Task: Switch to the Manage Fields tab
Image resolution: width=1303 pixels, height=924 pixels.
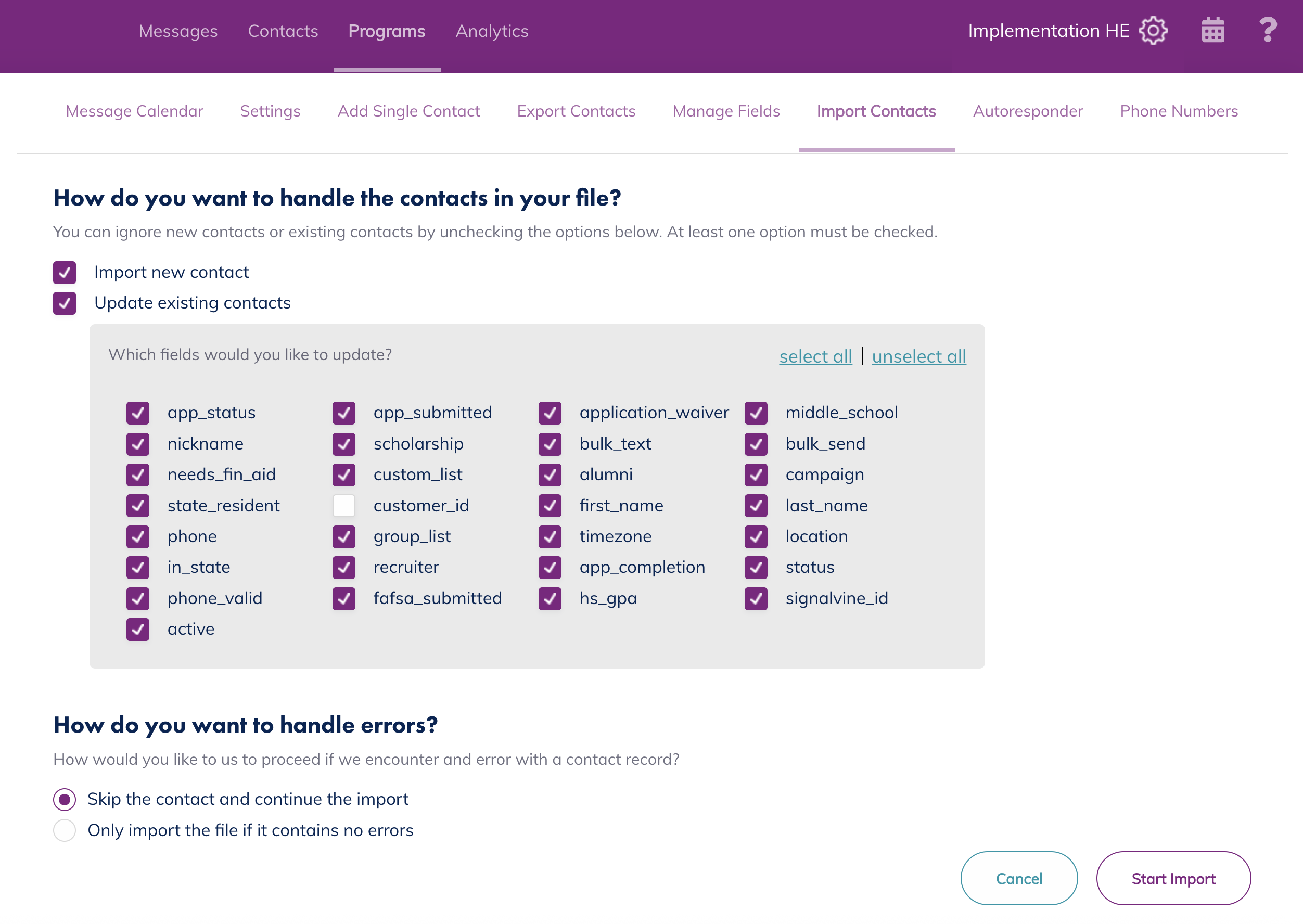Action: point(726,111)
